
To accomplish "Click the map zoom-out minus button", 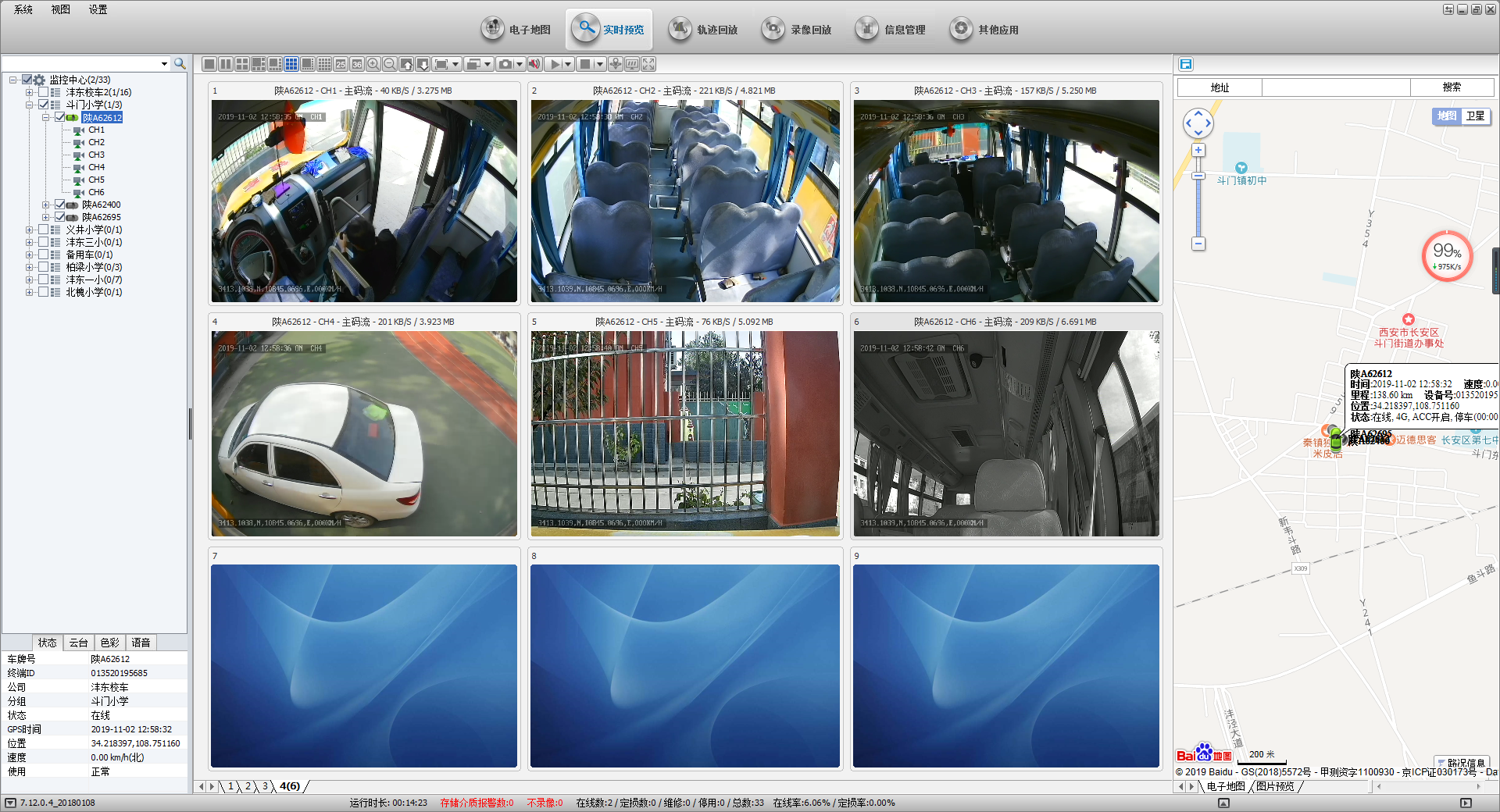I will coord(1198,244).
